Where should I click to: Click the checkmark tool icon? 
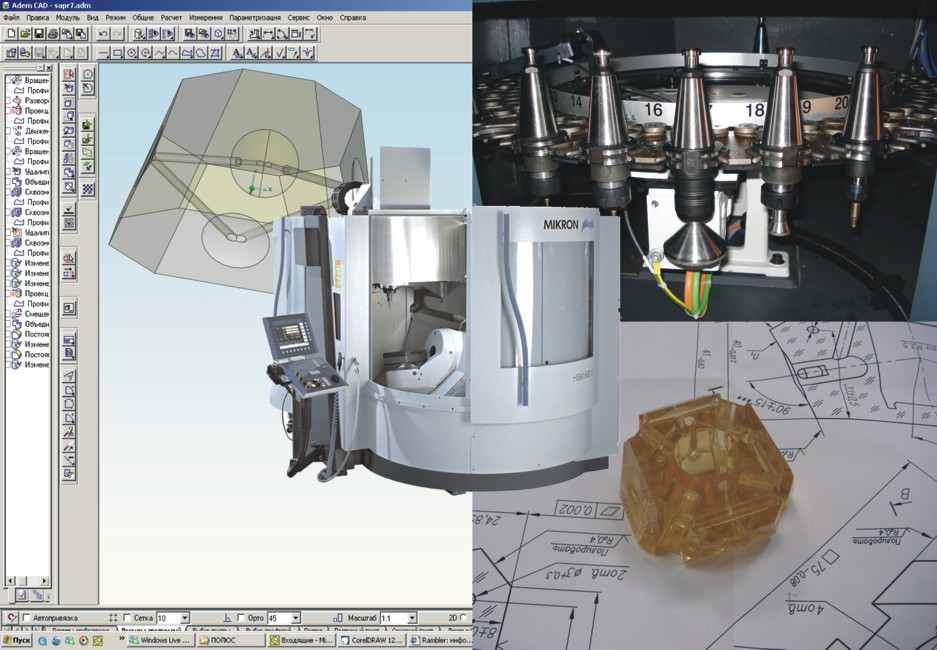click(280, 53)
